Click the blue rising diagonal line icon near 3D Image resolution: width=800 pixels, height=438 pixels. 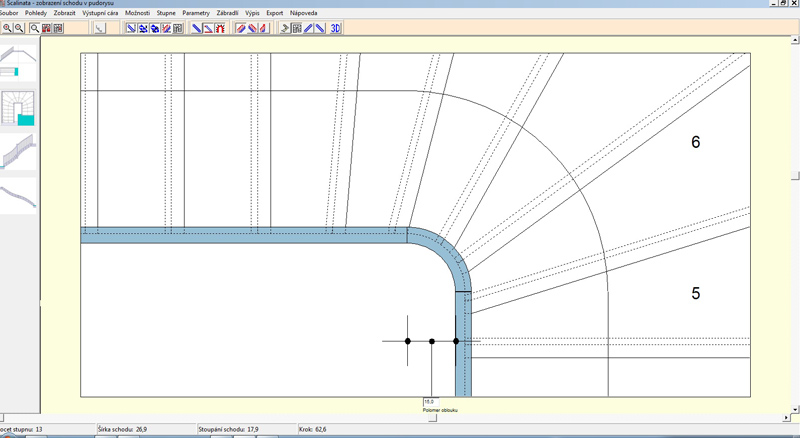308,28
